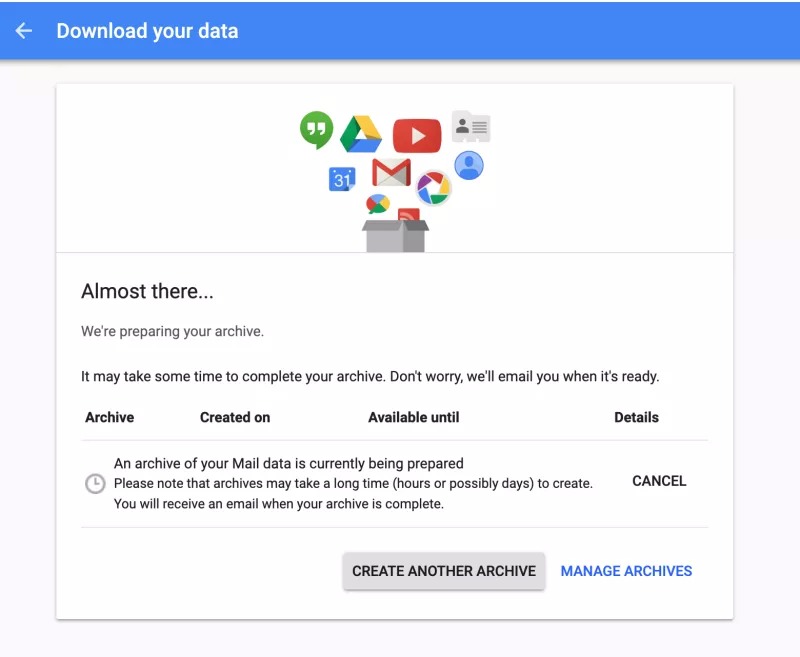Viewport: 800px width, 657px height.
Task: Click the Archive column header
Action: [x=110, y=417]
